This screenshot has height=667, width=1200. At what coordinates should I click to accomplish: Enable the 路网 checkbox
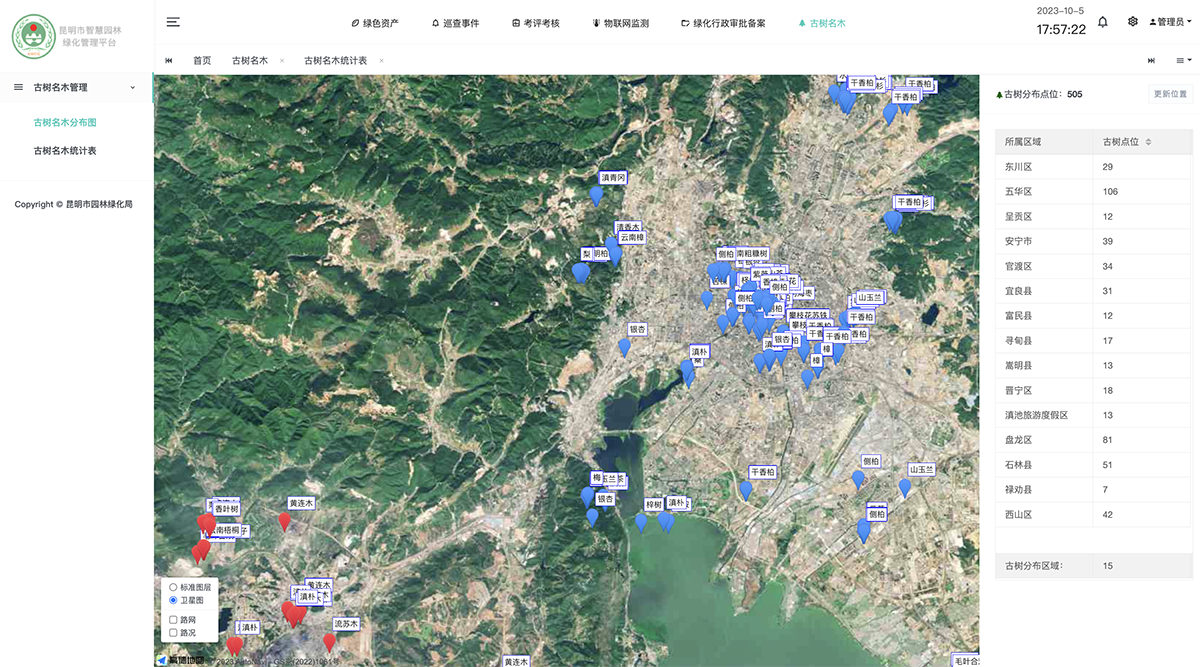point(173,620)
